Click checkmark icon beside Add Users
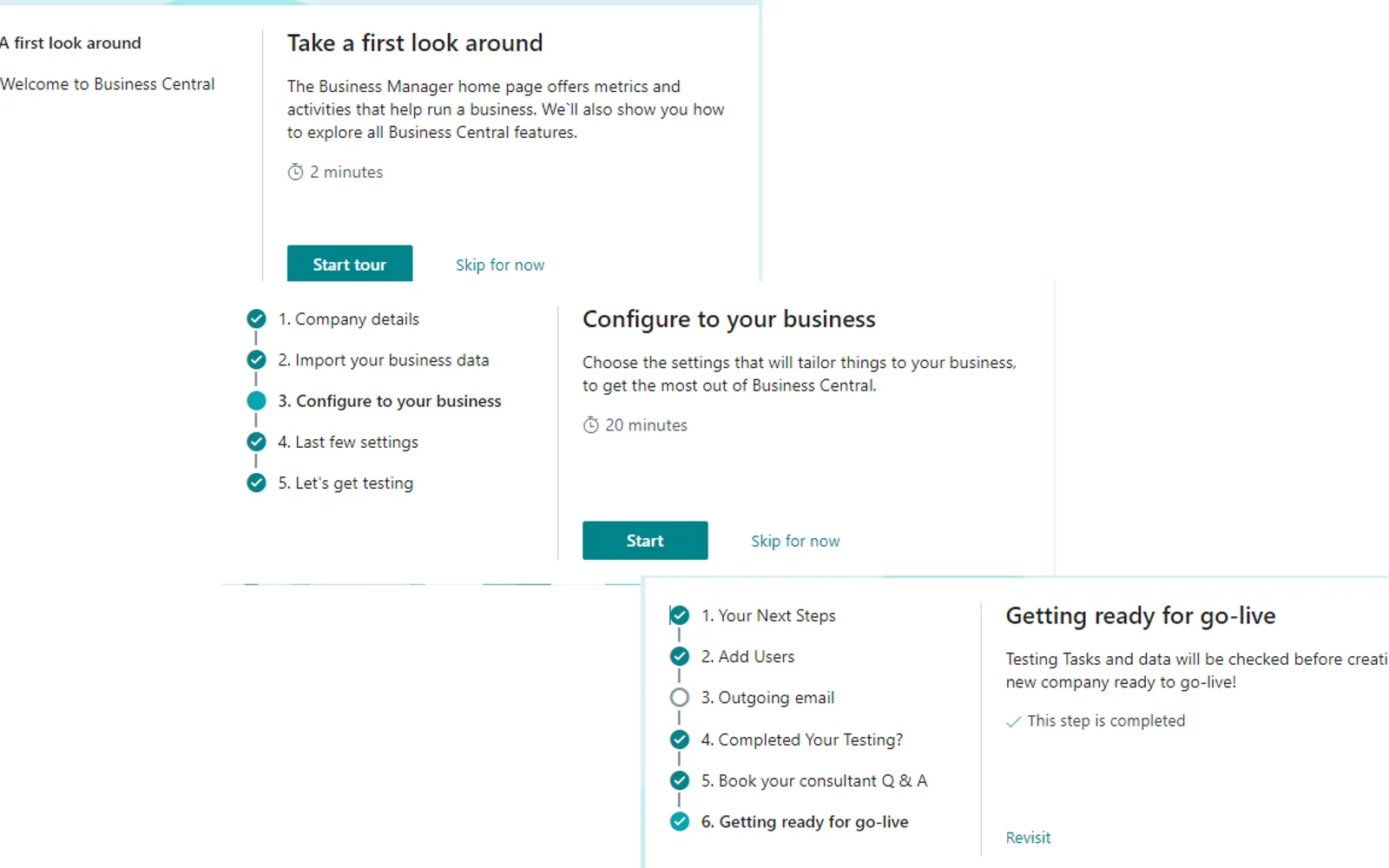 (x=680, y=656)
